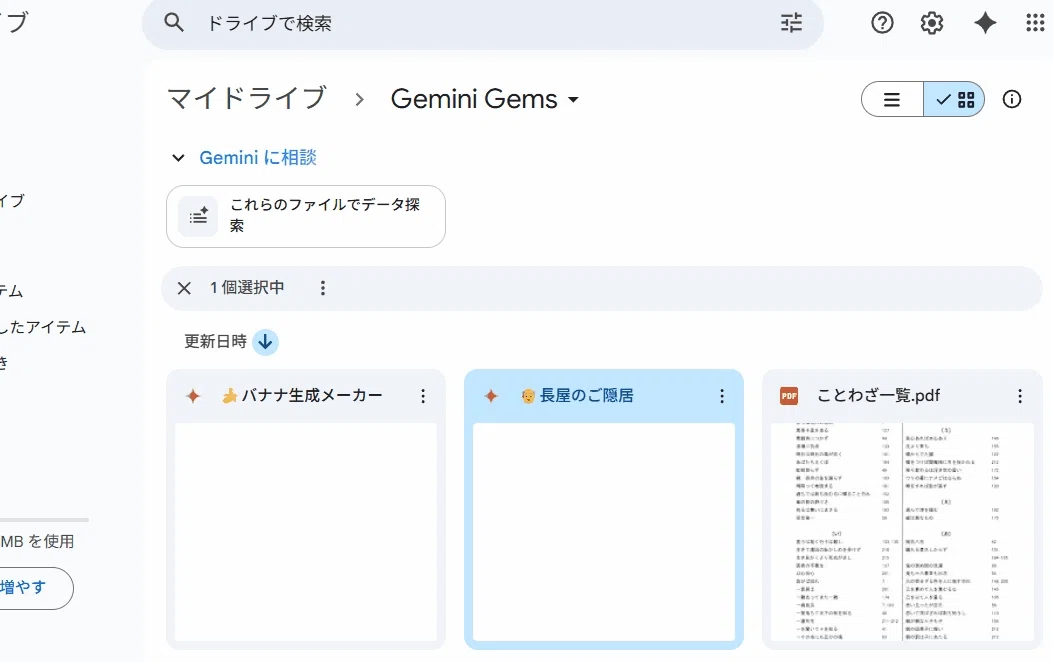Image resolution: width=1053 pixels, height=662 pixels.
Task: Switch to list layout view
Action: 892,100
